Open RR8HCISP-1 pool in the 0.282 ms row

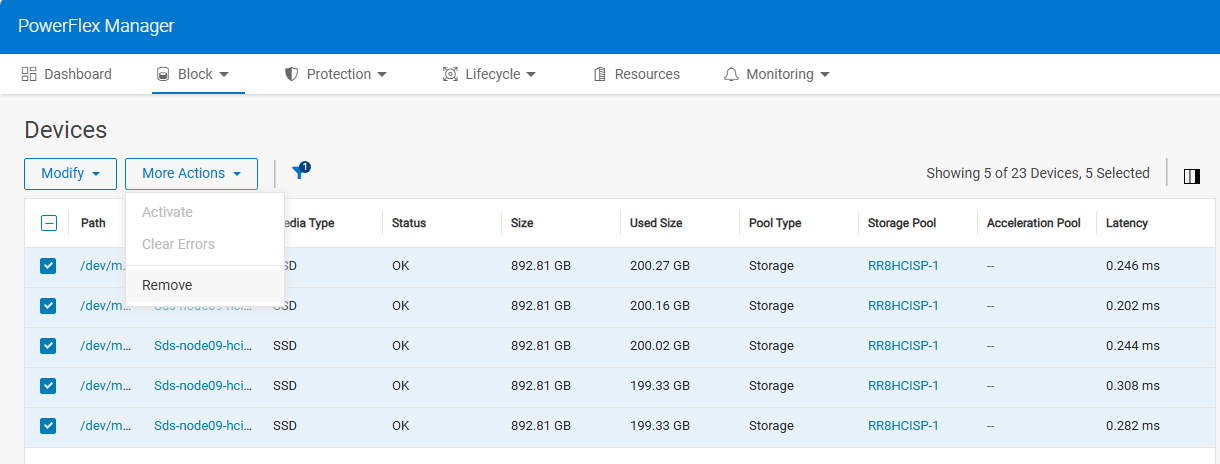903,426
